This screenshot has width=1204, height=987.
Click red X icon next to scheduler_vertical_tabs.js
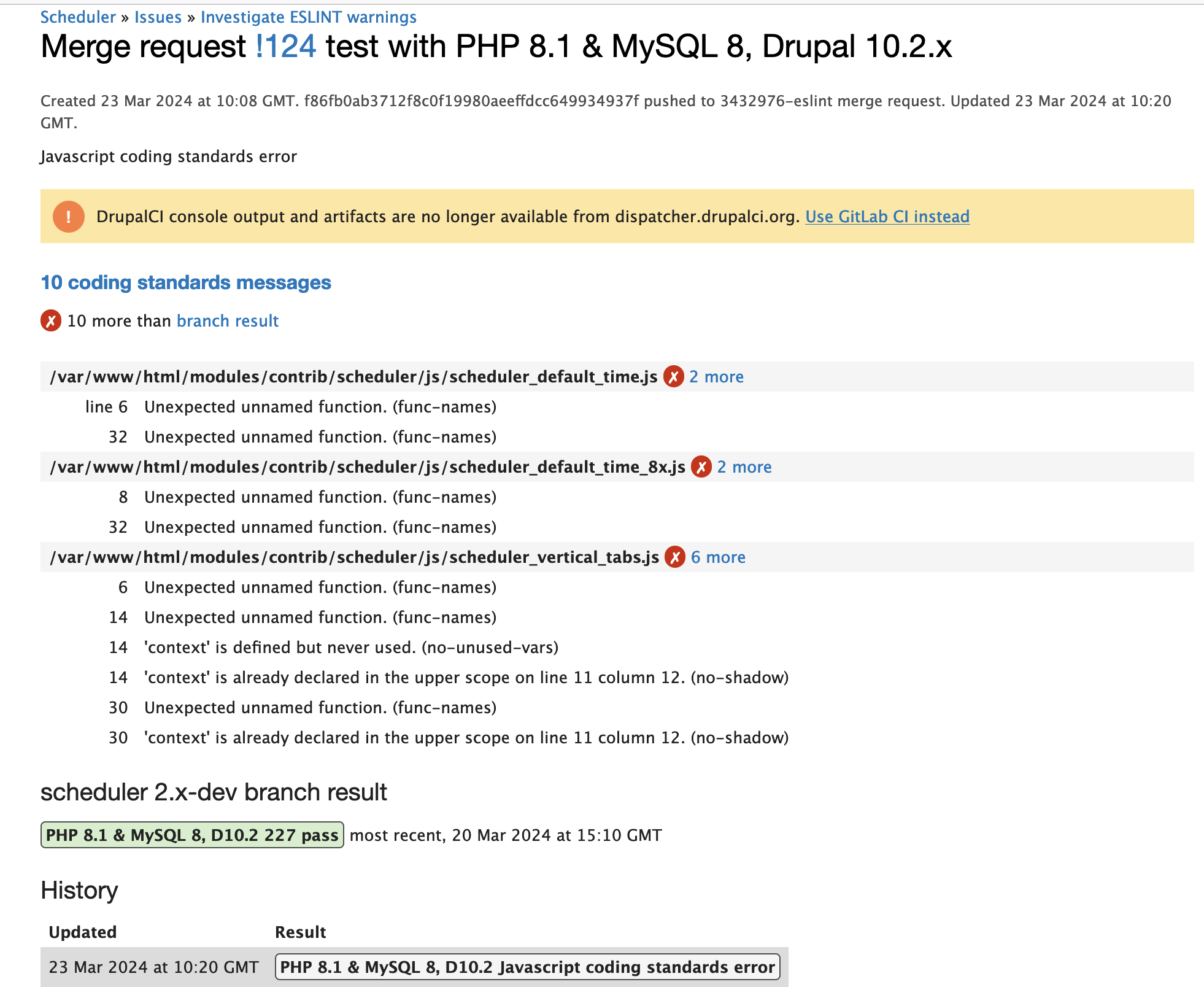[675, 557]
